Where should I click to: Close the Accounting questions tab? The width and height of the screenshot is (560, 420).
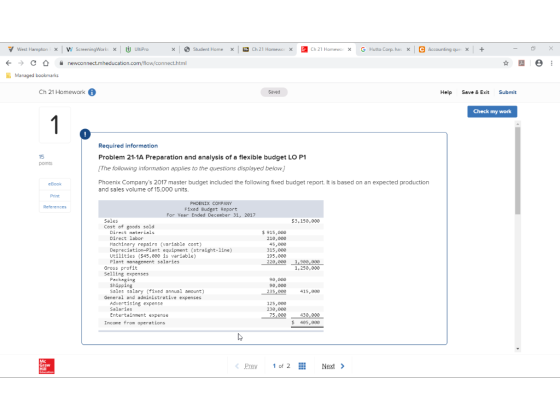(467, 50)
